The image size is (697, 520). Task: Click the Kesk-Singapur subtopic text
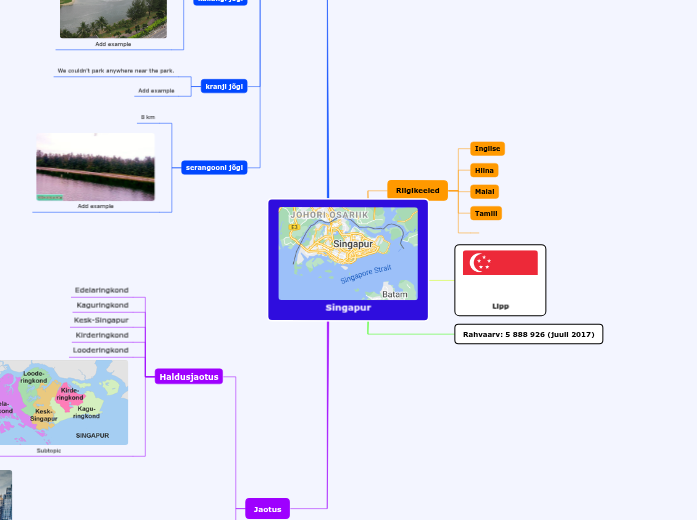[x=101, y=320]
